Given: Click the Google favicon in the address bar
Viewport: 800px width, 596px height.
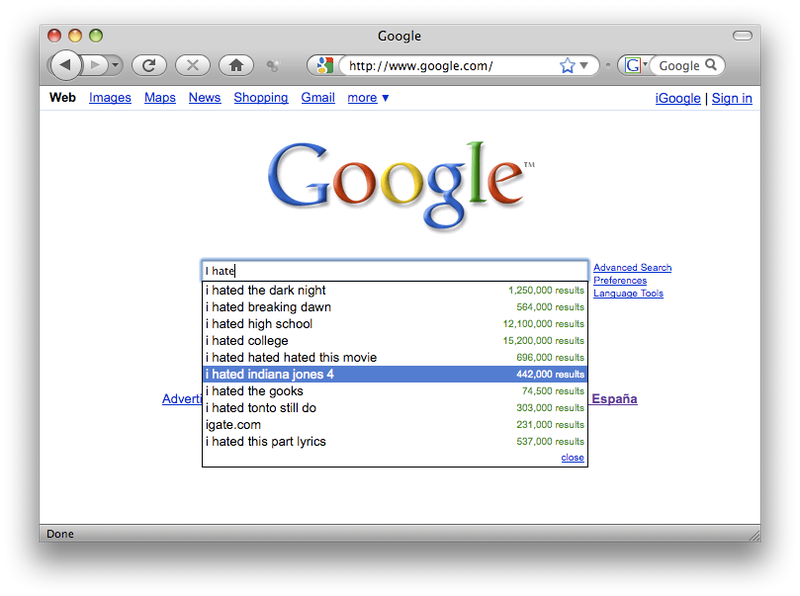Looking at the screenshot, I should [x=324, y=65].
